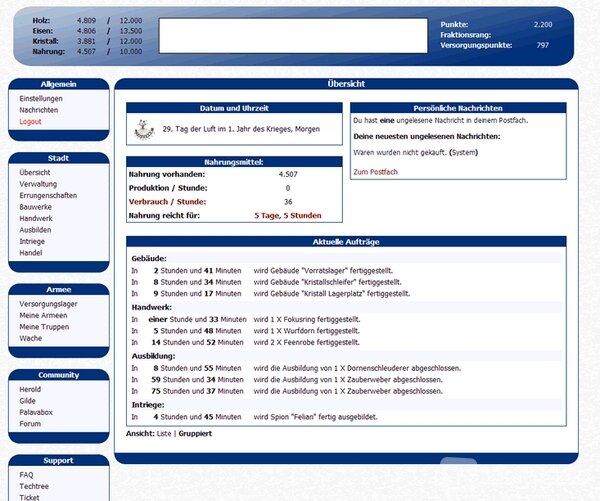Screen dimensions: 600x501
Task: Go to Verwaltung under Stadt
Action: click(x=37, y=184)
